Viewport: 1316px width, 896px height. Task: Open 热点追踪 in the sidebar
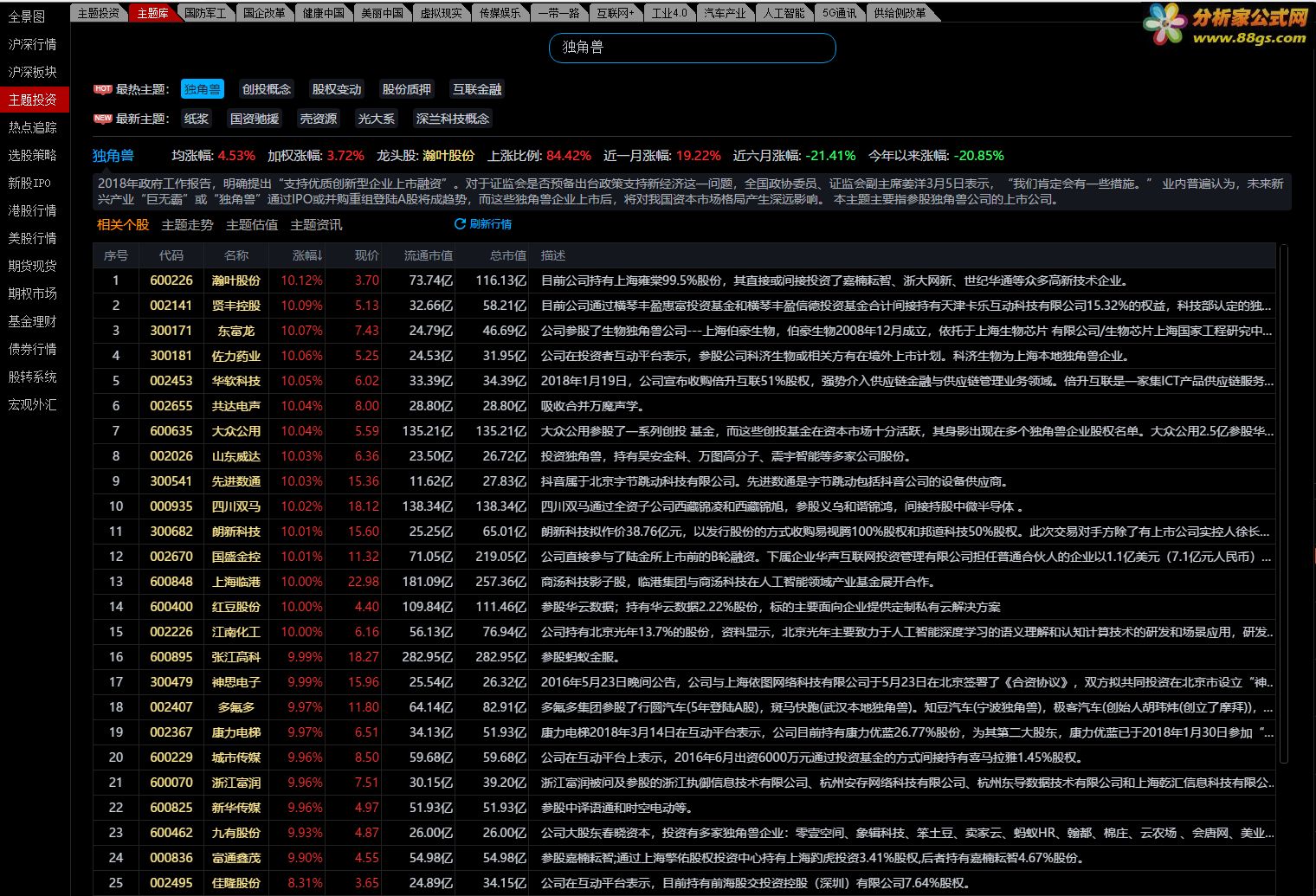coord(33,127)
